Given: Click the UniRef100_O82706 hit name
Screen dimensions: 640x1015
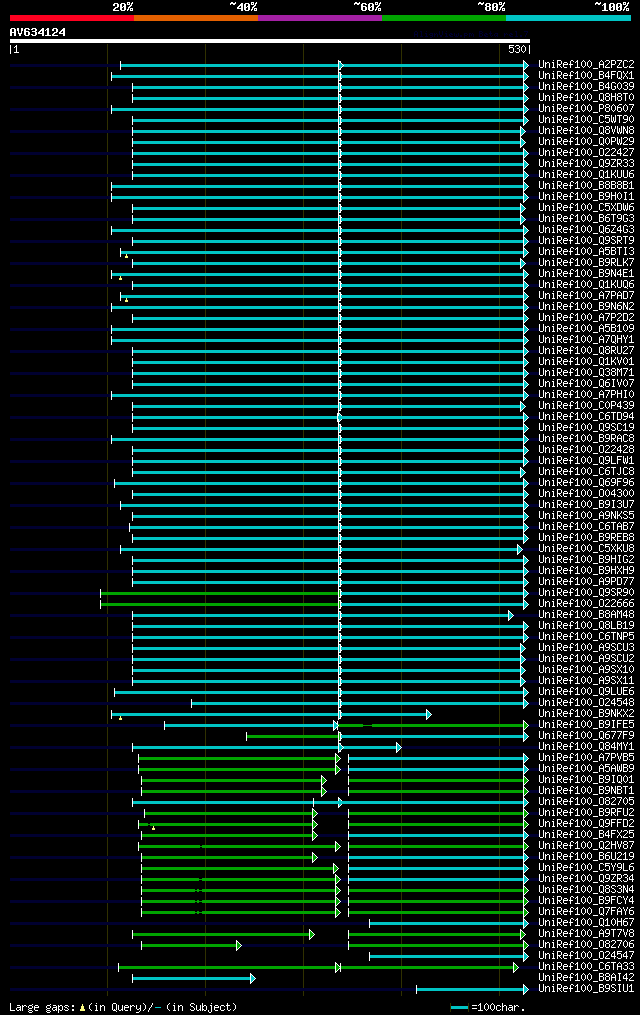Looking at the screenshot, I should click(586, 945).
